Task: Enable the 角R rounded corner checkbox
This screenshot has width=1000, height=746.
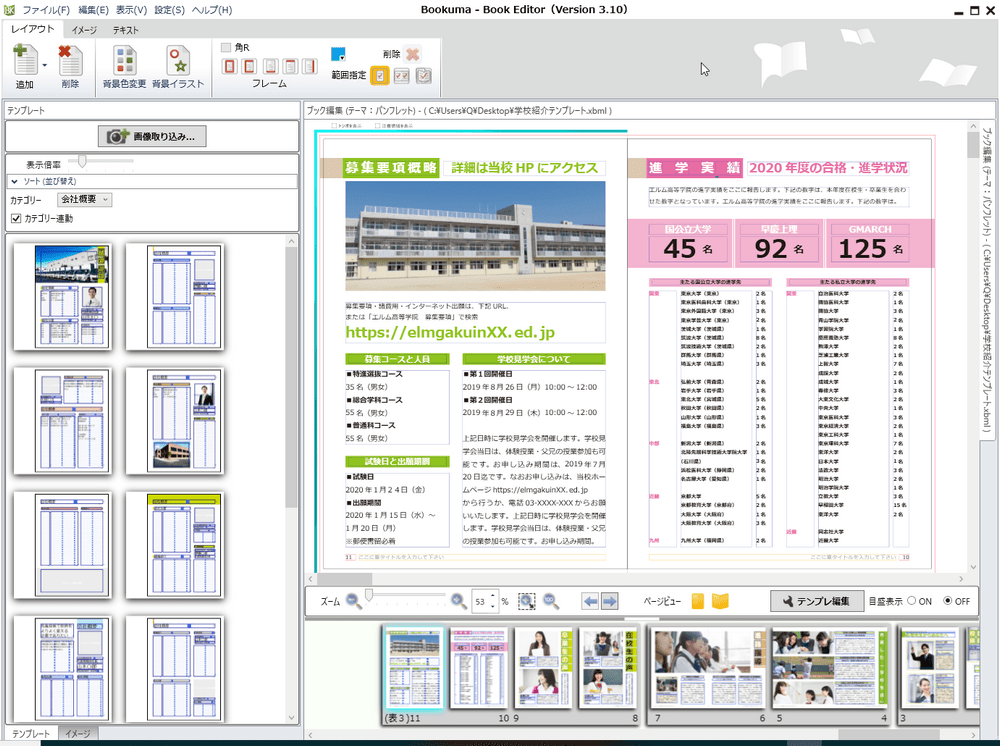Action: pos(226,47)
